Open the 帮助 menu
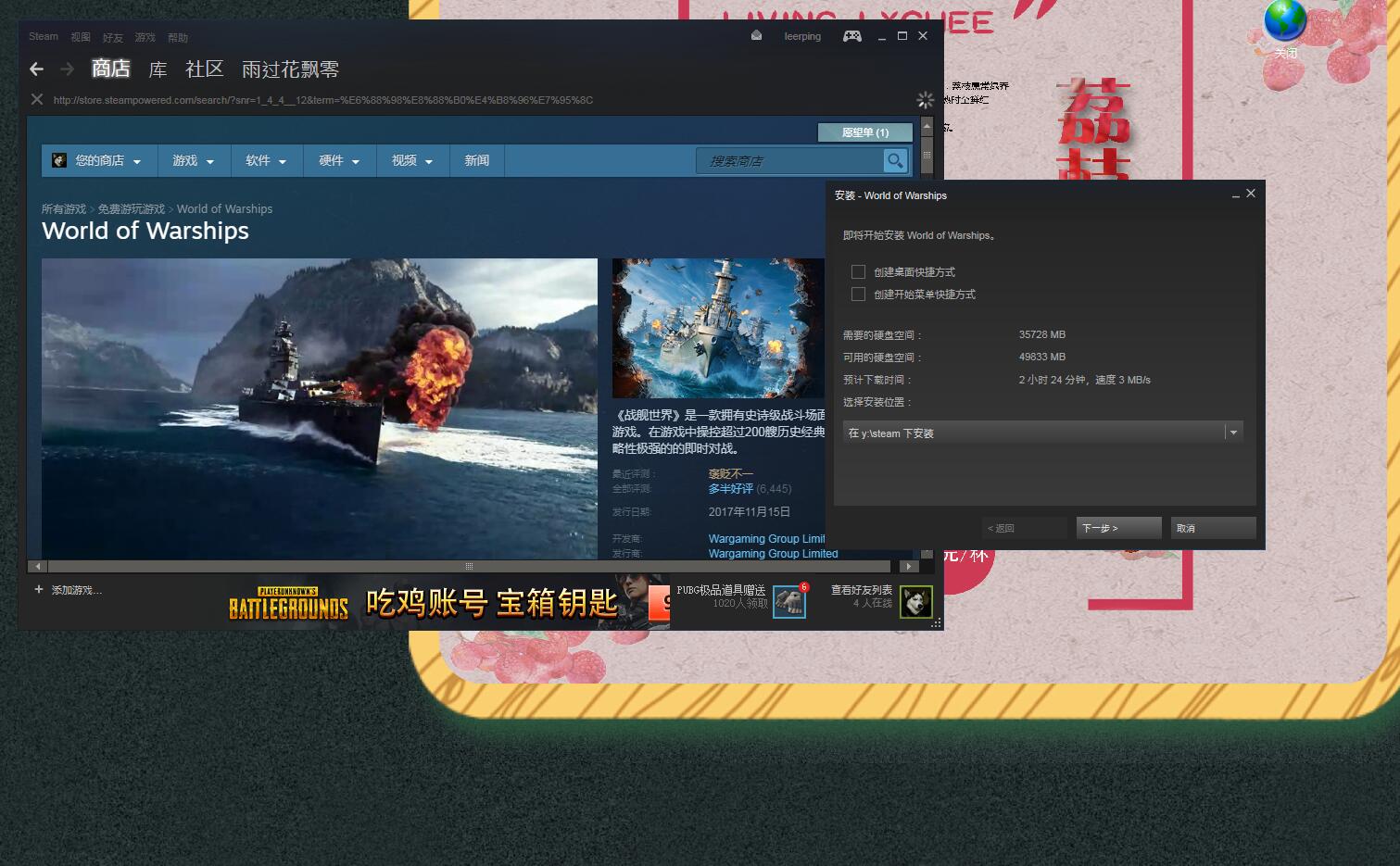This screenshot has height=866, width=1400. point(178,37)
